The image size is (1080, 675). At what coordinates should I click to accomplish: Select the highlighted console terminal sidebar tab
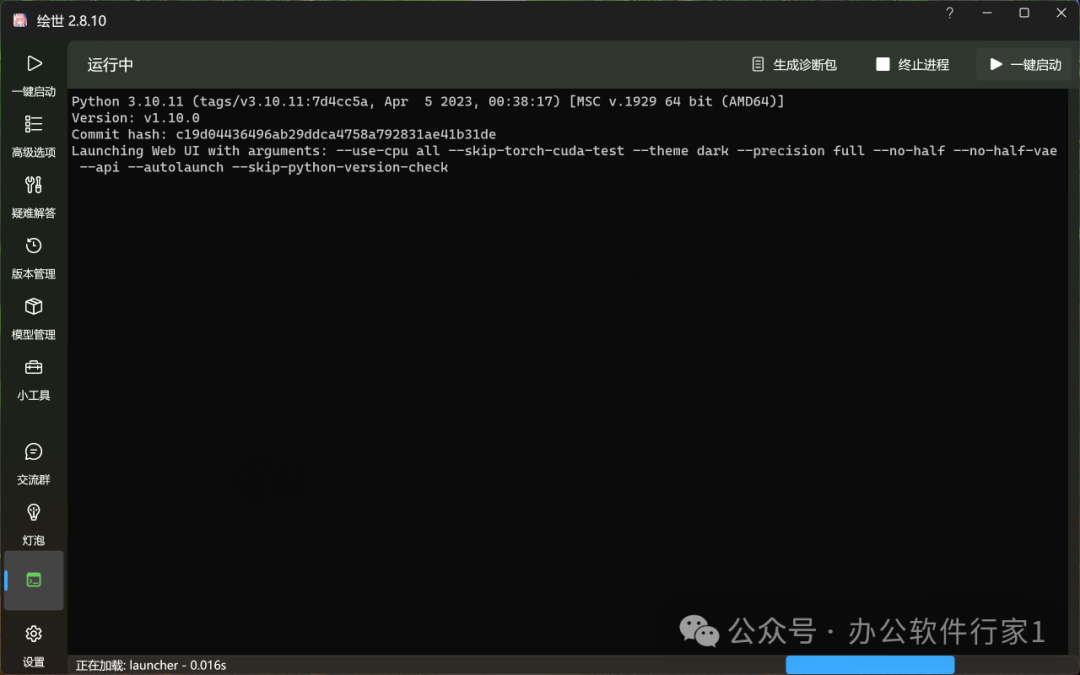[34, 580]
